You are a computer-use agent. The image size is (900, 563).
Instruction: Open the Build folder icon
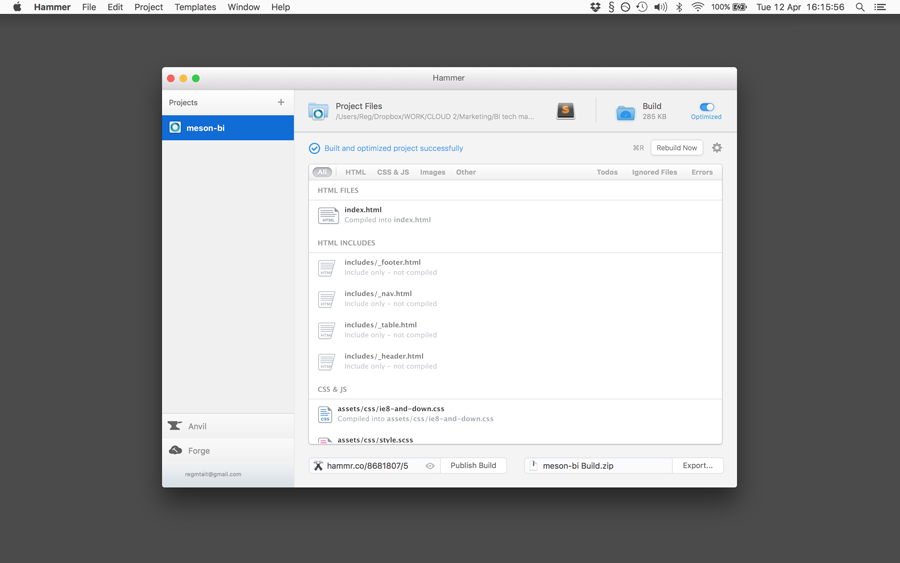click(625, 112)
